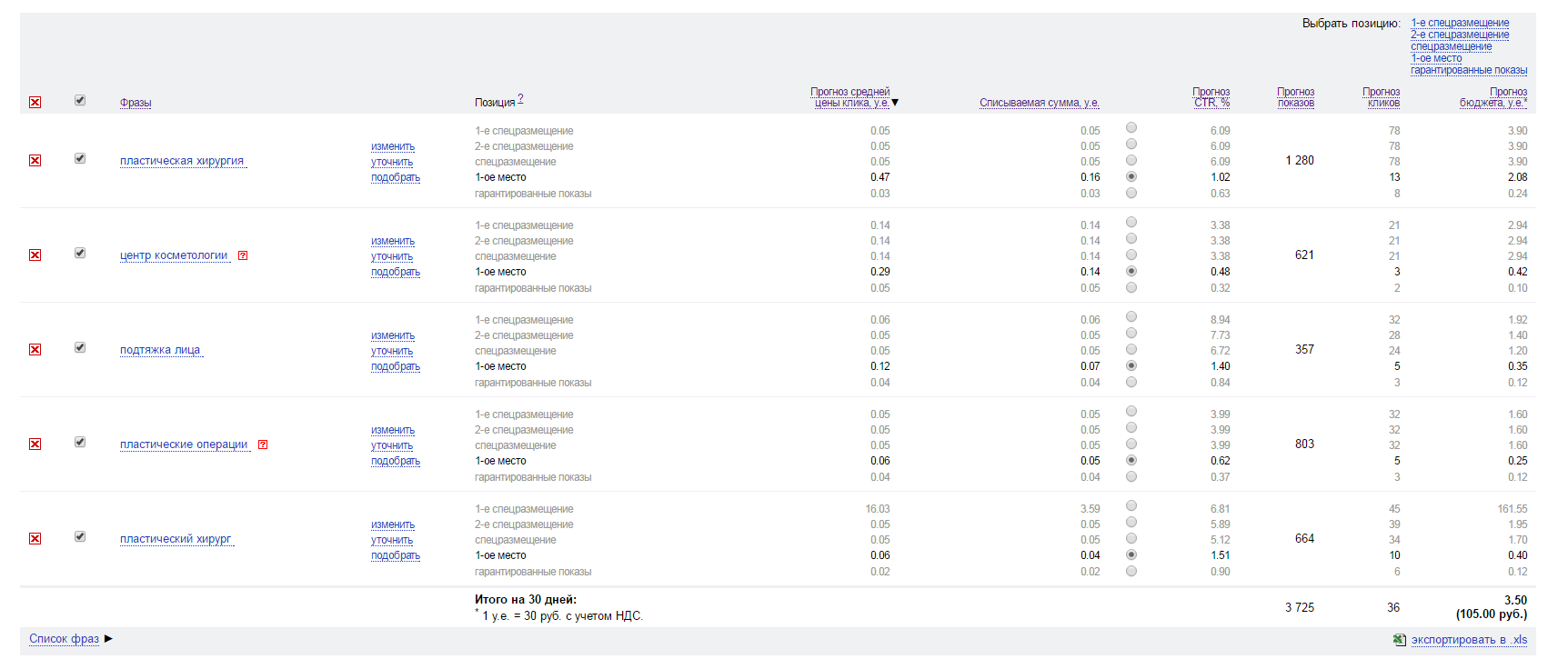
Task: Sort by Прогноз кликов column header
Action: pos(1382,97)
